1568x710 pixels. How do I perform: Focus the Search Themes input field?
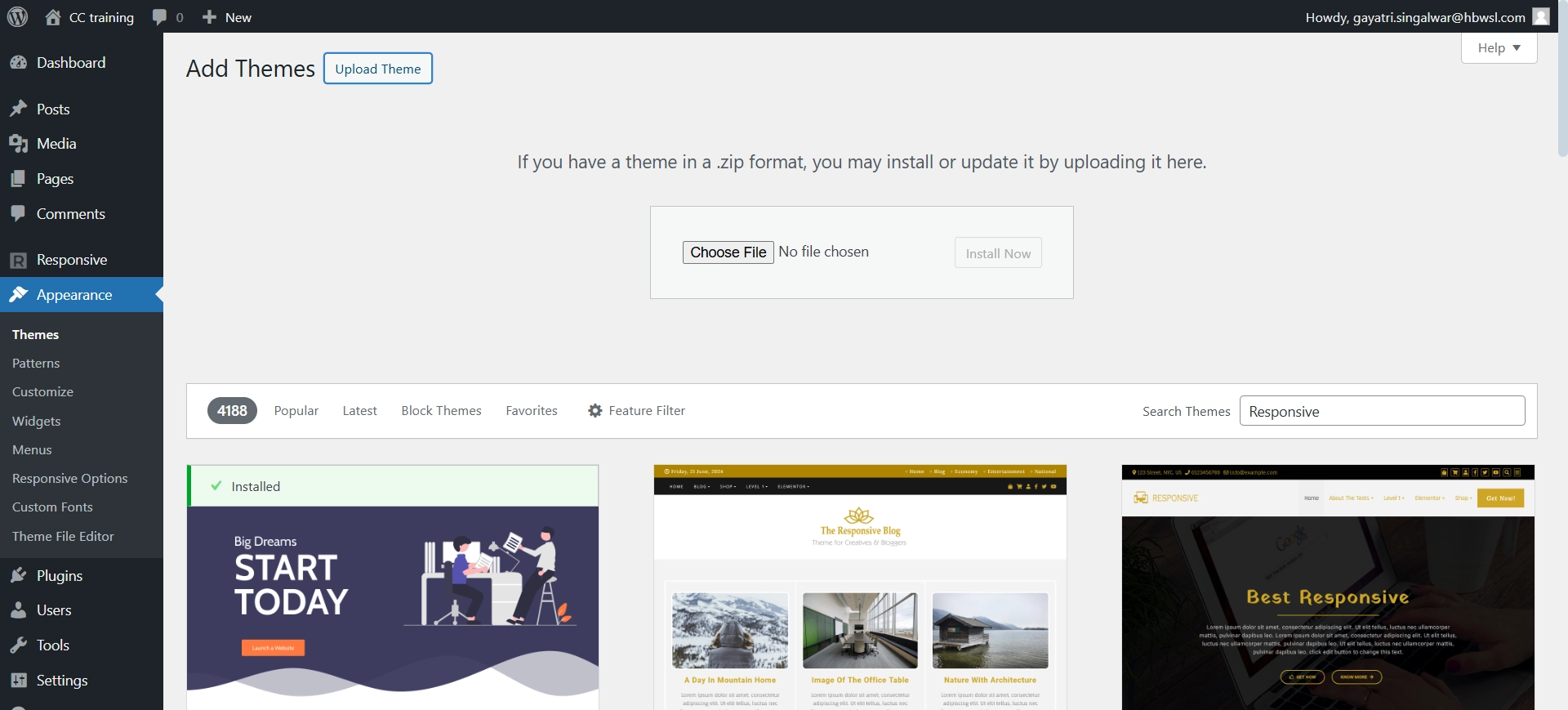pos(1382,411)
